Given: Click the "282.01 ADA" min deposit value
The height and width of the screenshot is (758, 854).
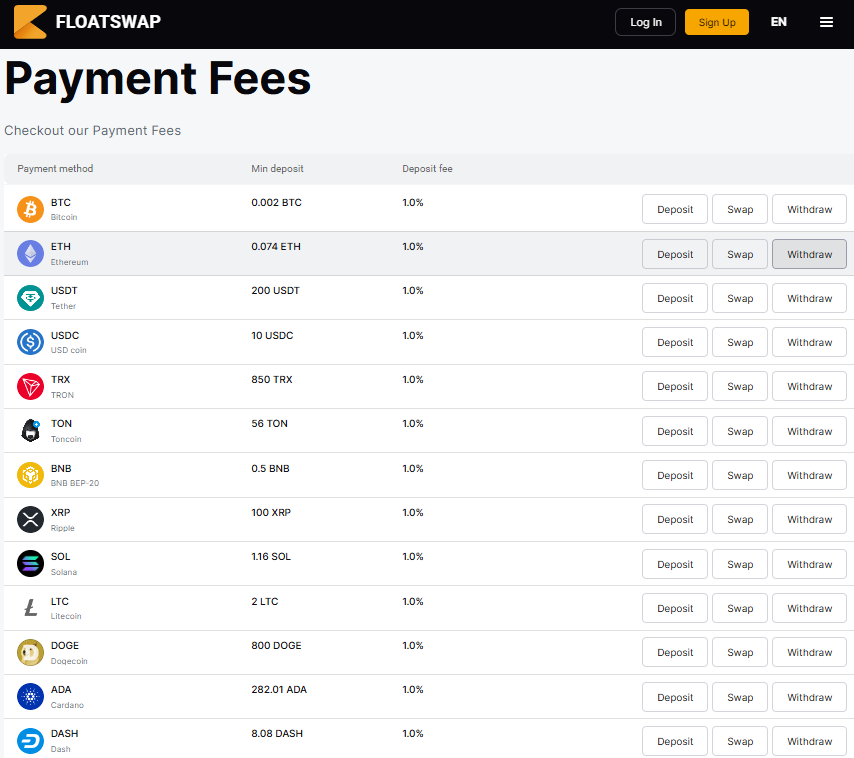Looking at the screenshot, I should 279,689.
